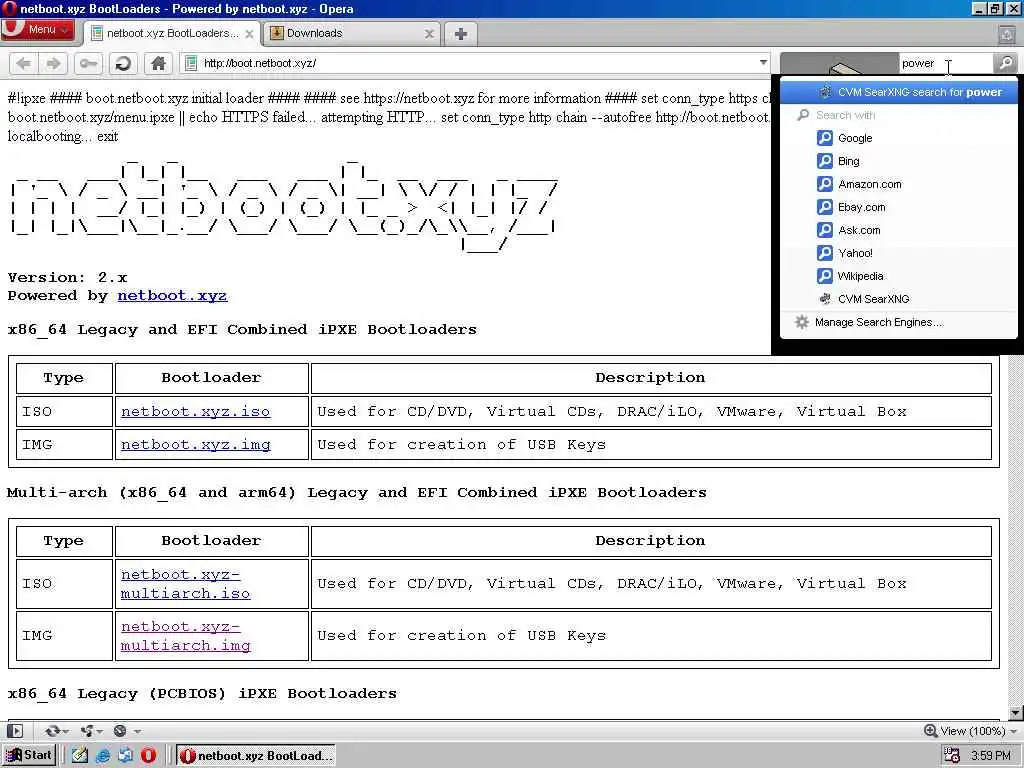
Task: Click Used for creation of USB Keys in first table
Action: pyautogui.click(x=462, y=445)
